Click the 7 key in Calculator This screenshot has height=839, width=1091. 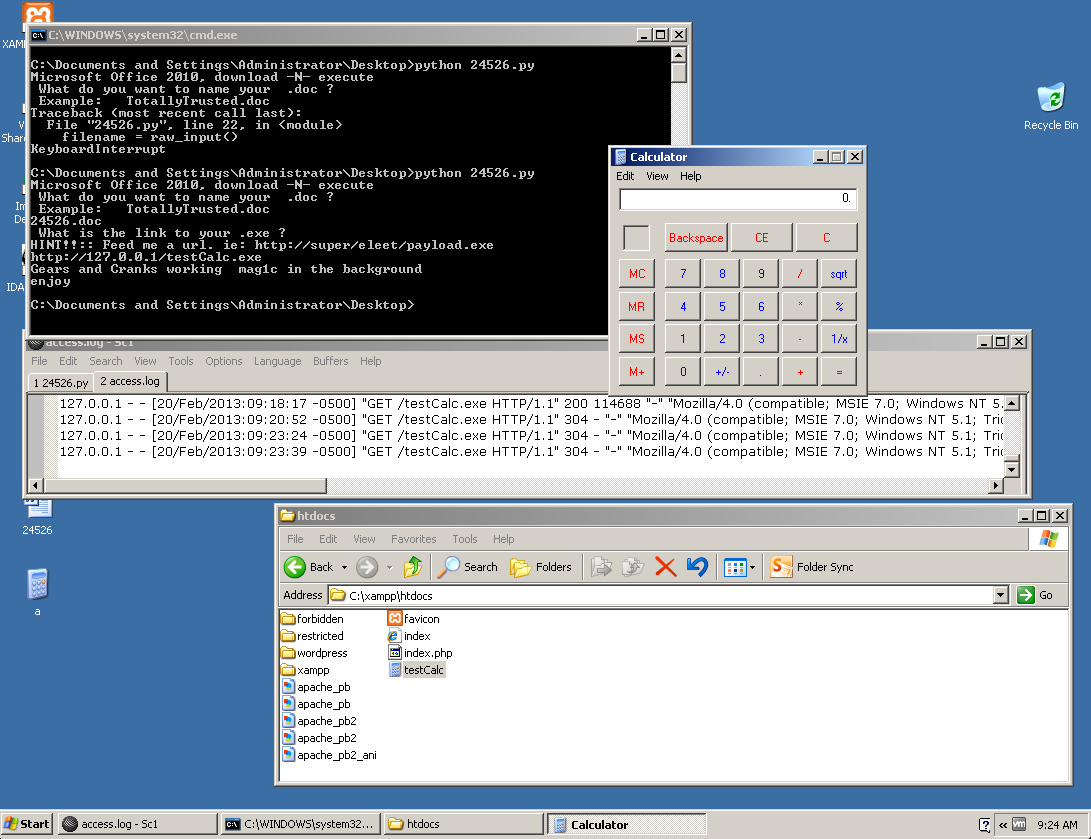click(683, 274)
